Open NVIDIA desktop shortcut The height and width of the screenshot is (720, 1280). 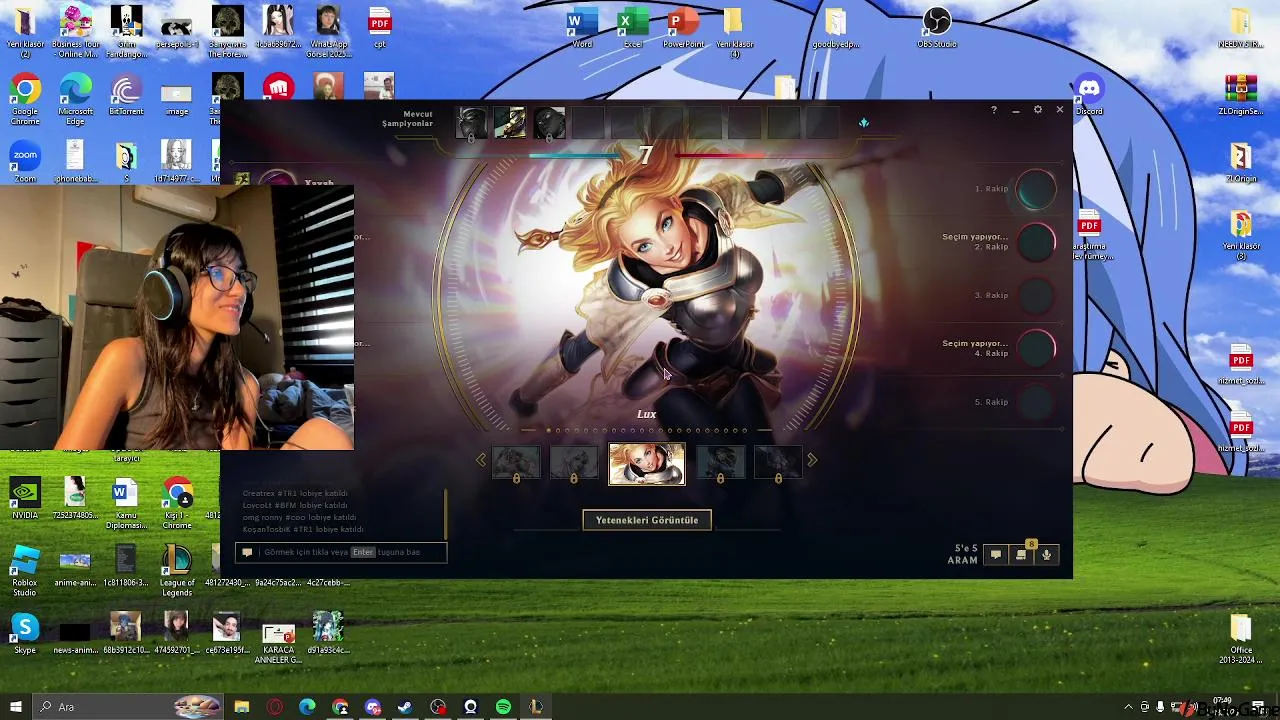[25, 498]
